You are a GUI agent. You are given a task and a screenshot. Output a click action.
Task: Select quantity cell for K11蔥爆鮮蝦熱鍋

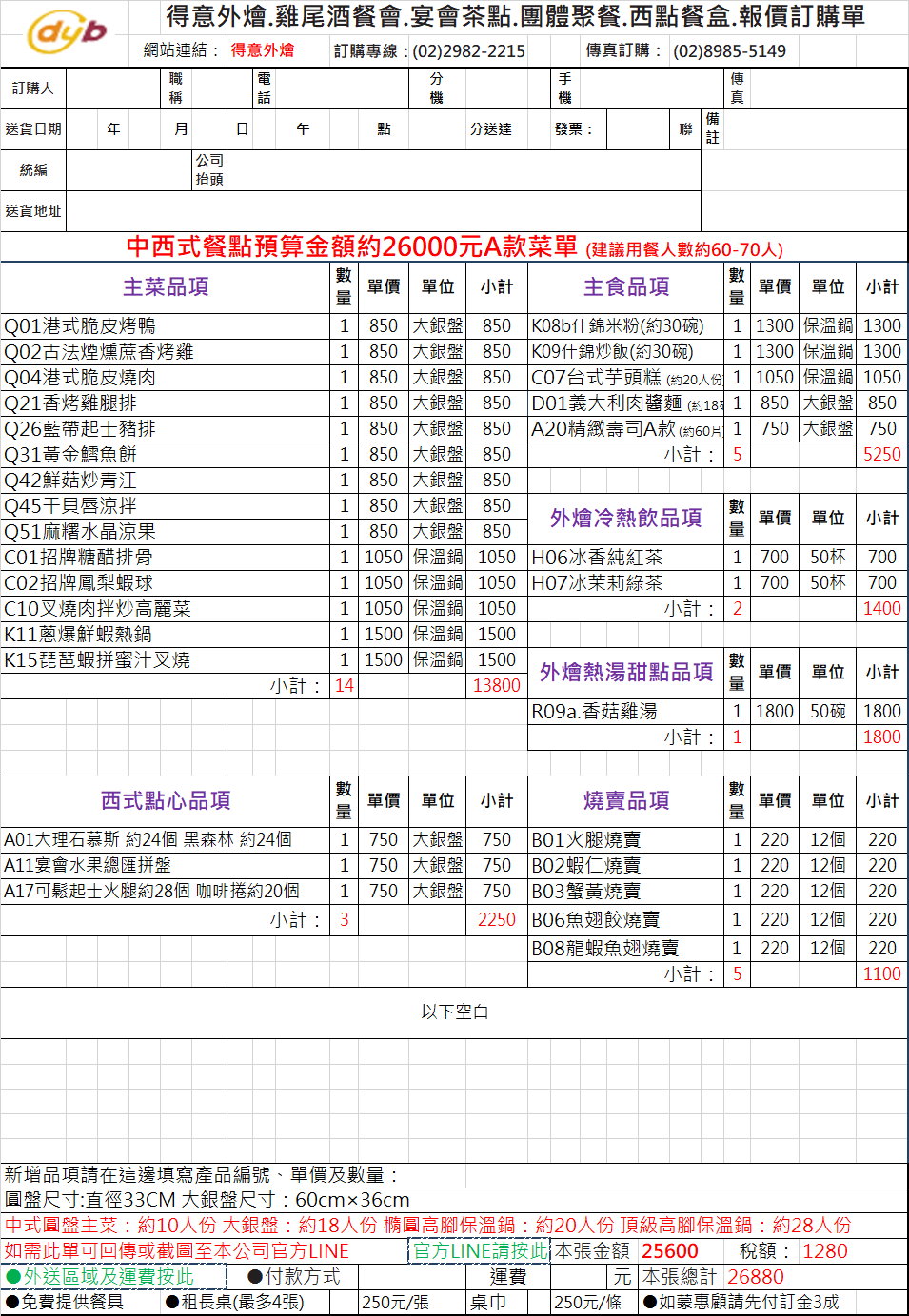(344, 634)
